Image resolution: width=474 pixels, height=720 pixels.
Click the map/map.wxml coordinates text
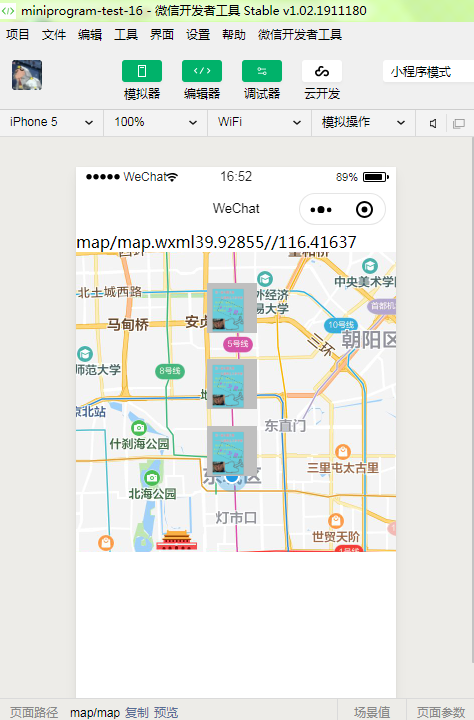click(216, 242)
